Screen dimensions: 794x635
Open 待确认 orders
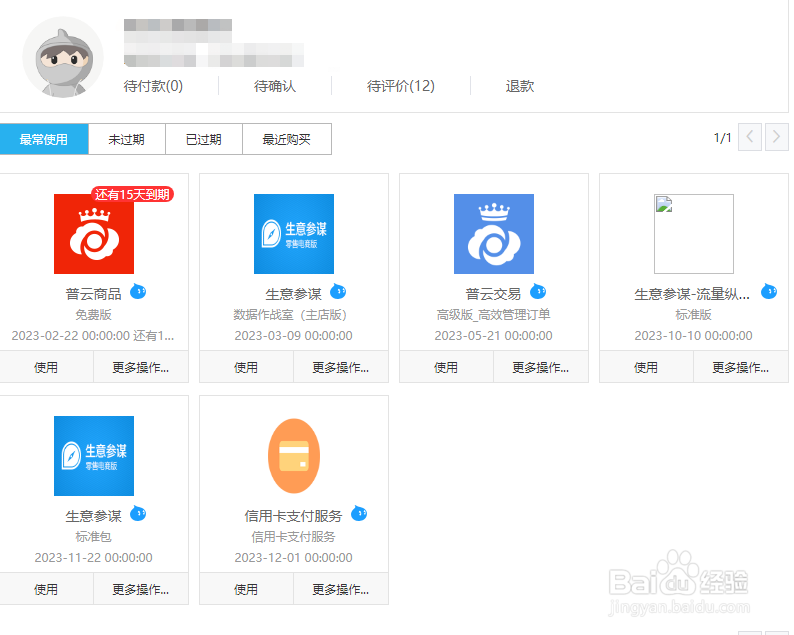[x=275, y=86]
